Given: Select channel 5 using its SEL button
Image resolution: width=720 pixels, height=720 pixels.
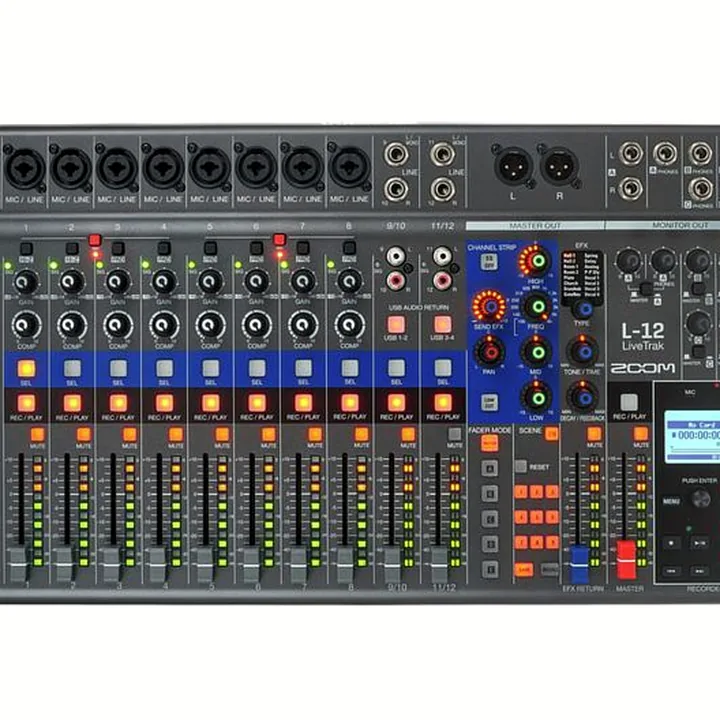Looking at the screenshot, I should tap(211, 368).
